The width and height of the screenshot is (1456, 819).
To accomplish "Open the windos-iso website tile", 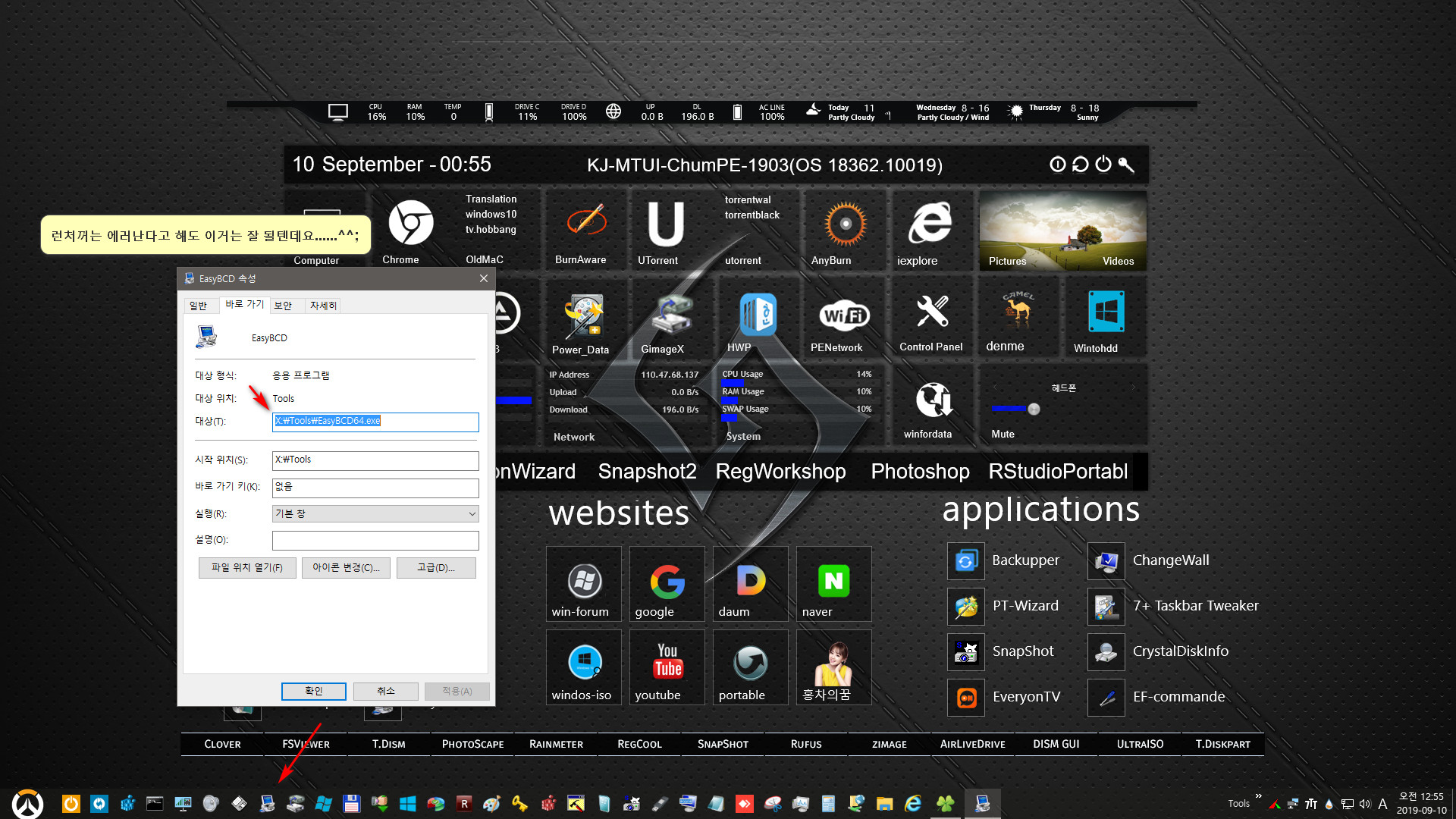I will tap(584, 667).
